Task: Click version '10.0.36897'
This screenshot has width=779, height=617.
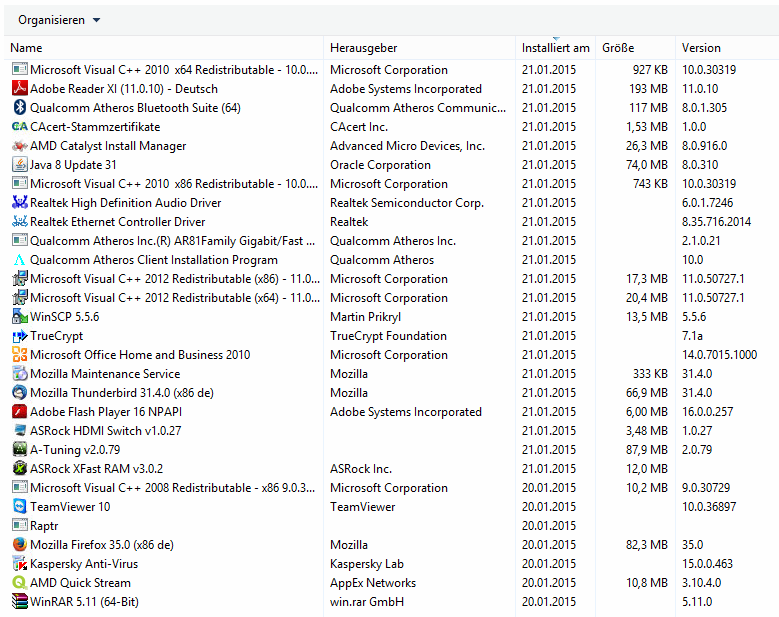Action: (709, 507)
